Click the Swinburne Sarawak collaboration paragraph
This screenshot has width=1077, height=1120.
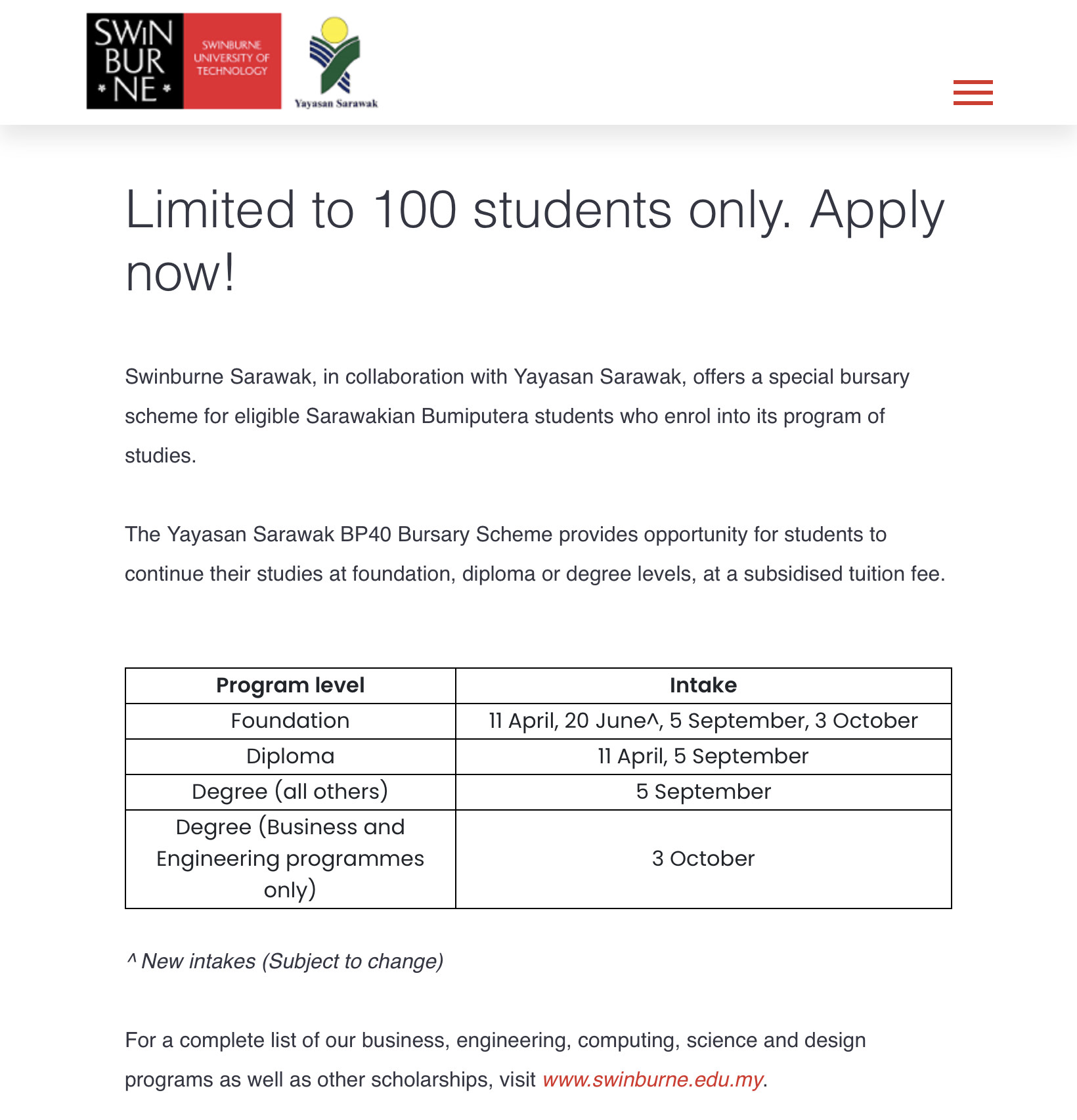(x=517, y=416)
